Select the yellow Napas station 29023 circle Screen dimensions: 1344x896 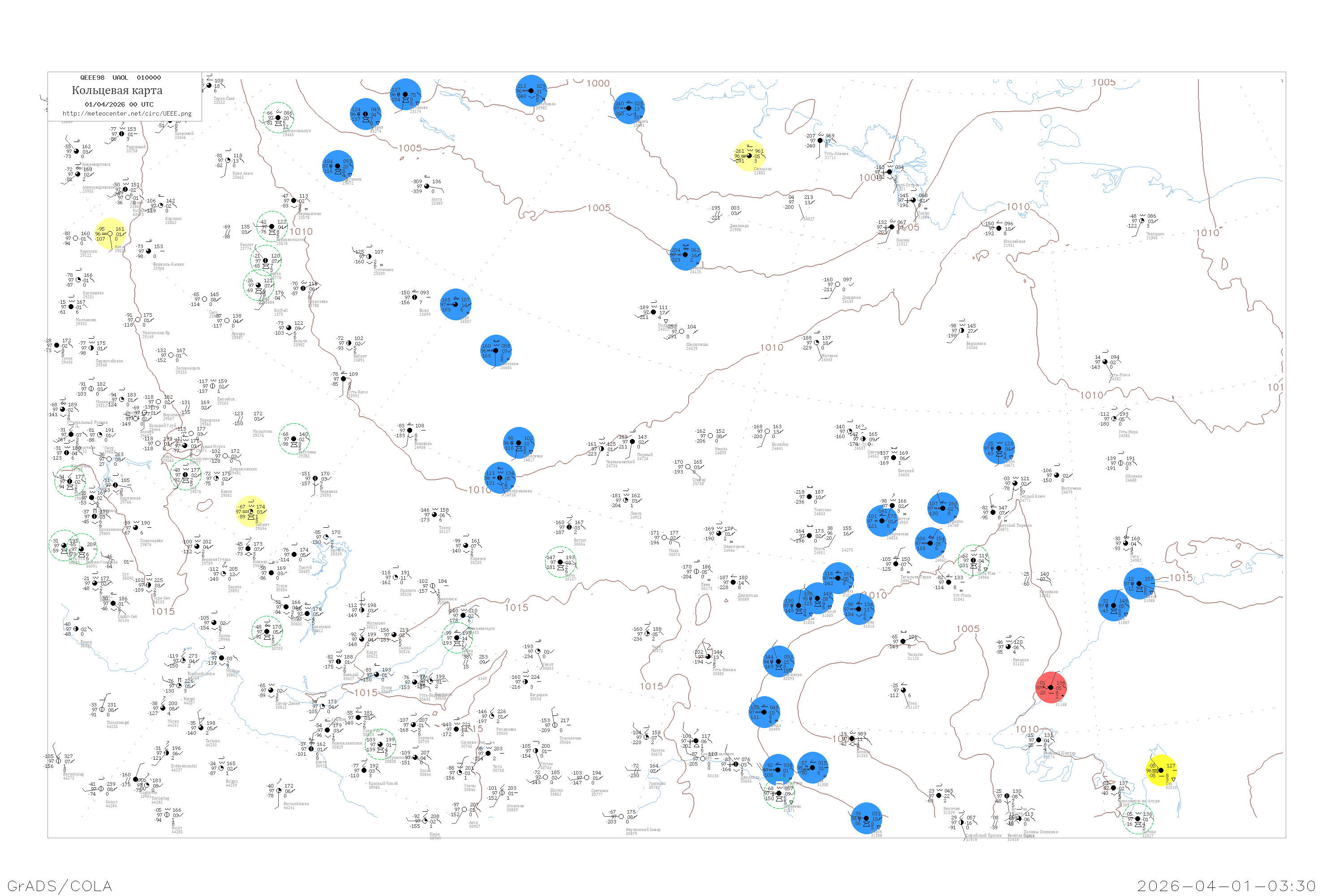coord(110,234)
